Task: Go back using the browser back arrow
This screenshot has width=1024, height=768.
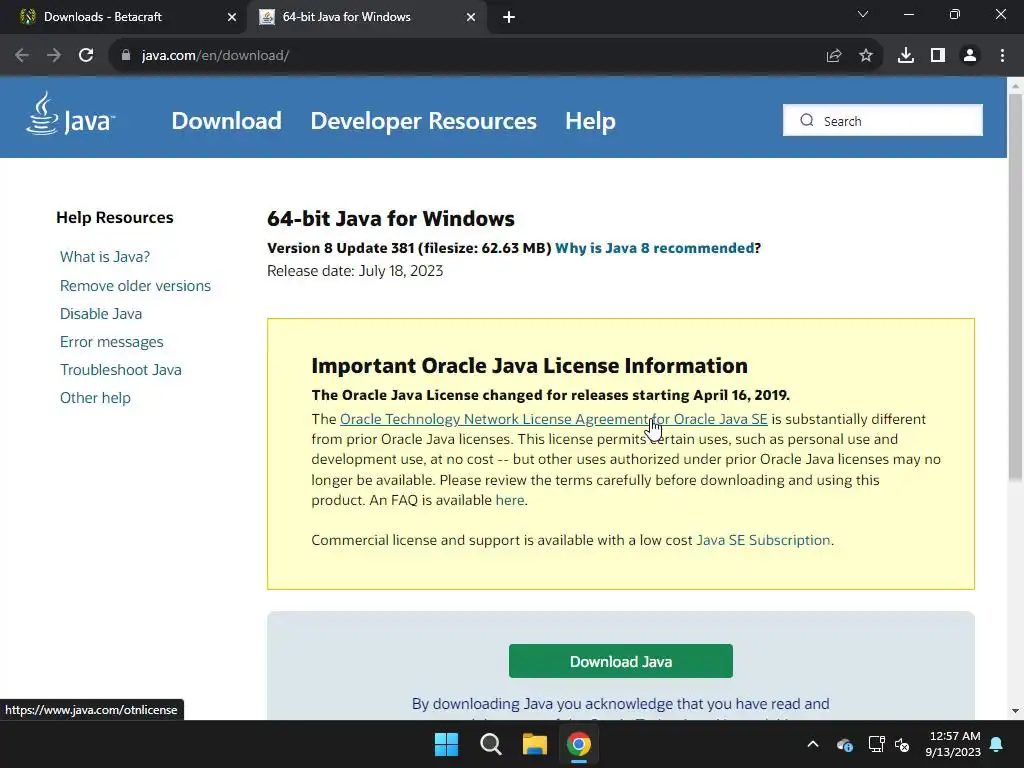Action: (22, 56)
